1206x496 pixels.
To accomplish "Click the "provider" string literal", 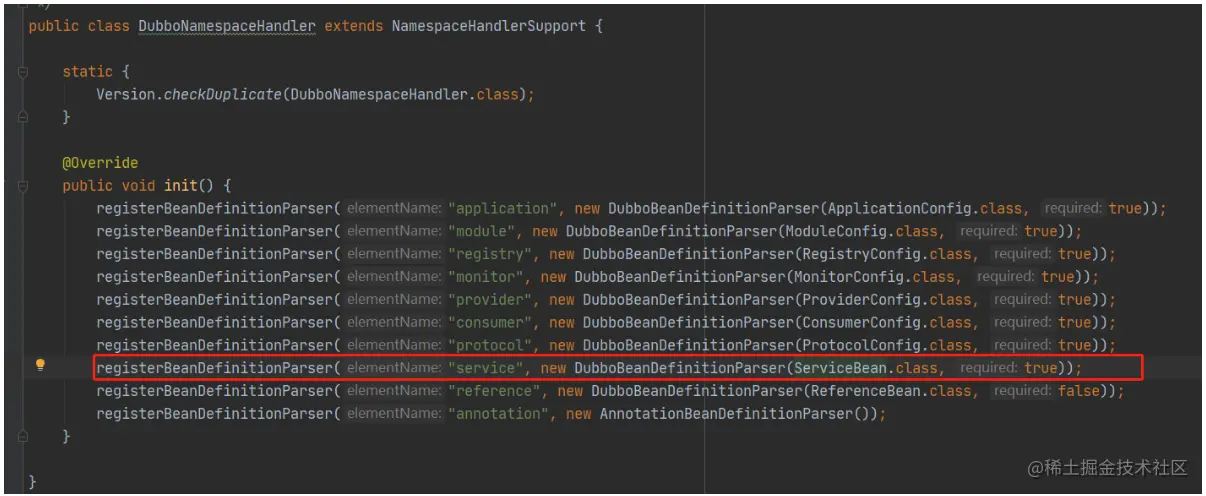I will tap(491, 300).
